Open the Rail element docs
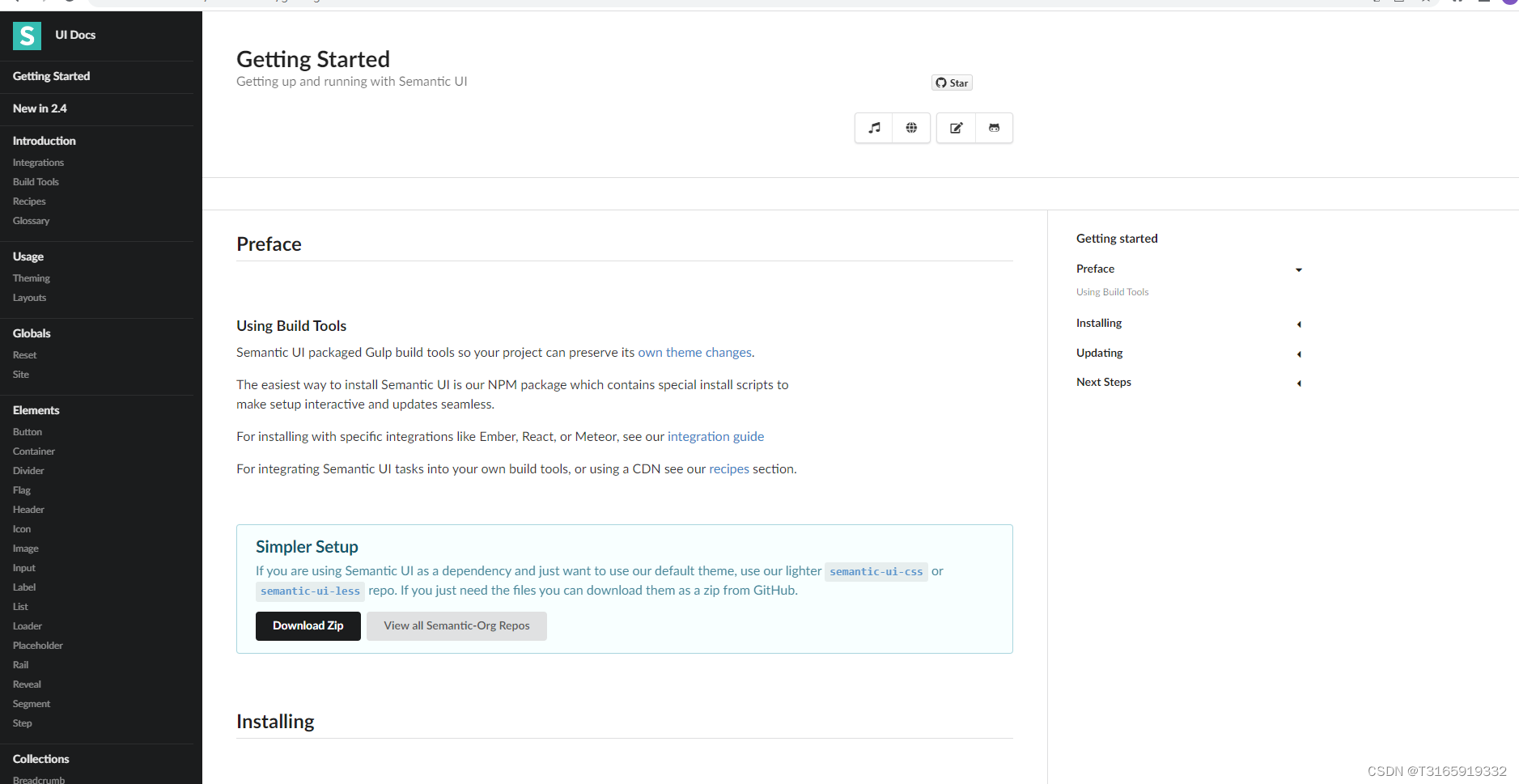Viewport: 1519px width, 784px height. [x=21, y=665]
